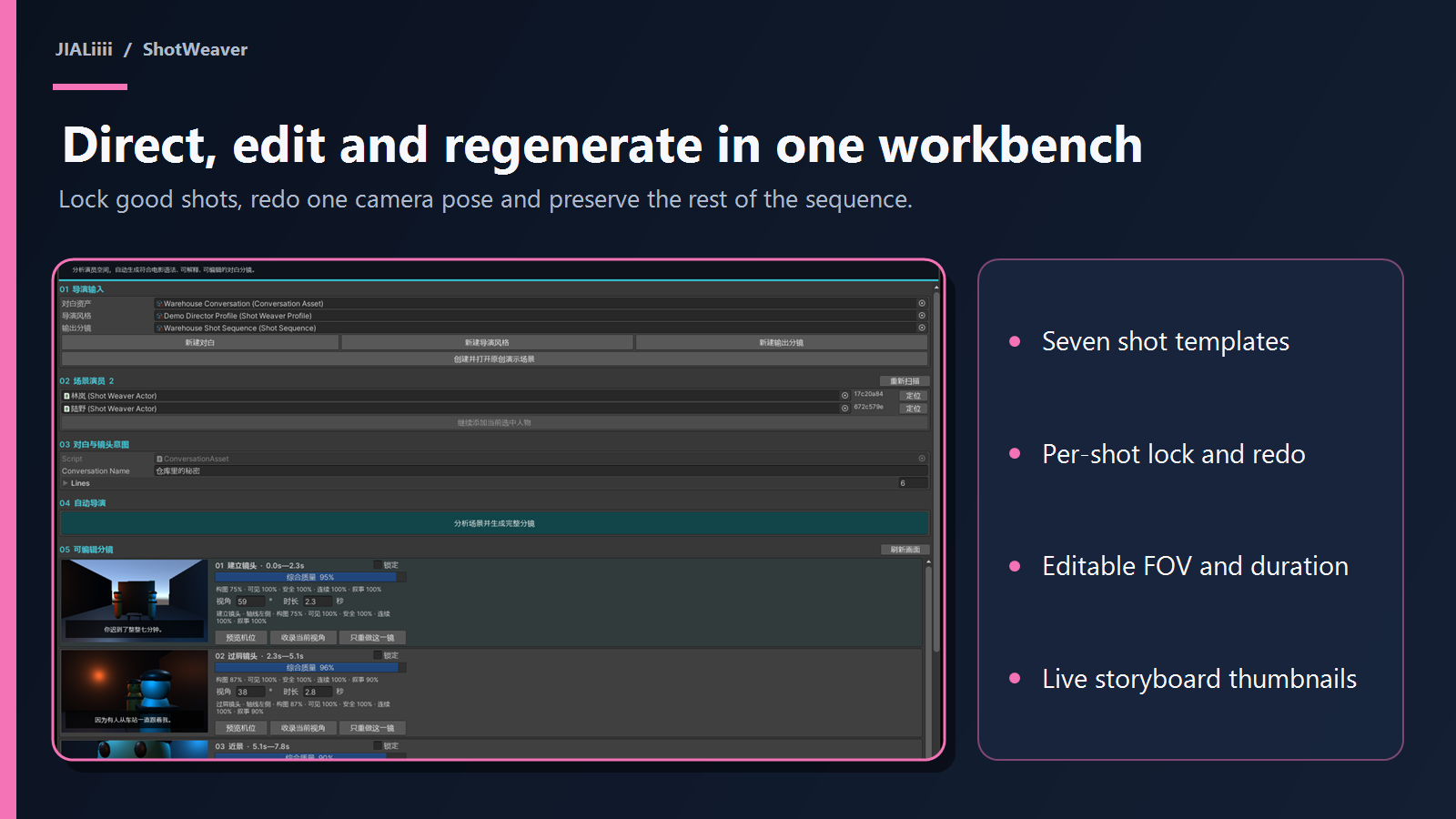Lock shot 02 过肩镜头 with 锁定 checkbox
1456x819 pixels.
coord(378,655)
